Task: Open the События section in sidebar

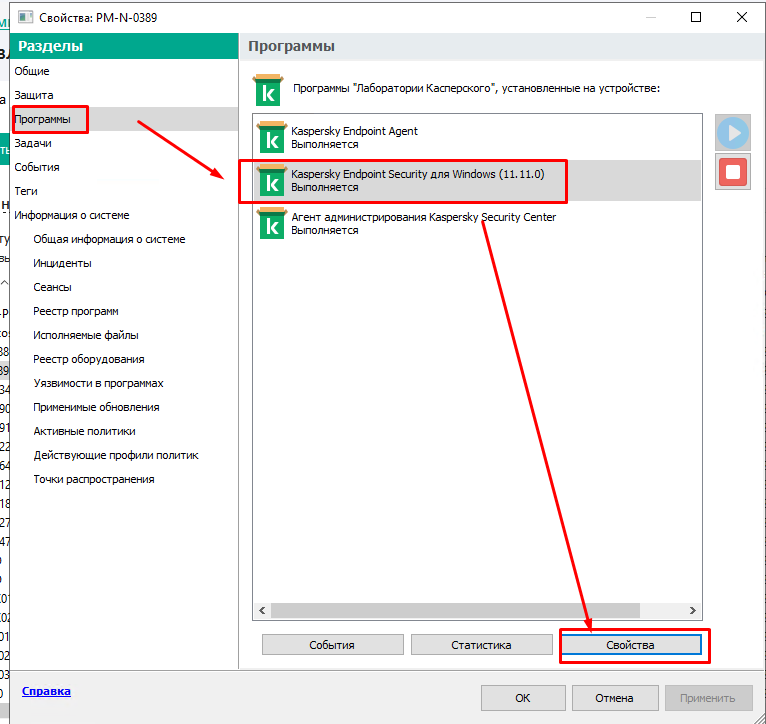Action: [x=37, y=167]
